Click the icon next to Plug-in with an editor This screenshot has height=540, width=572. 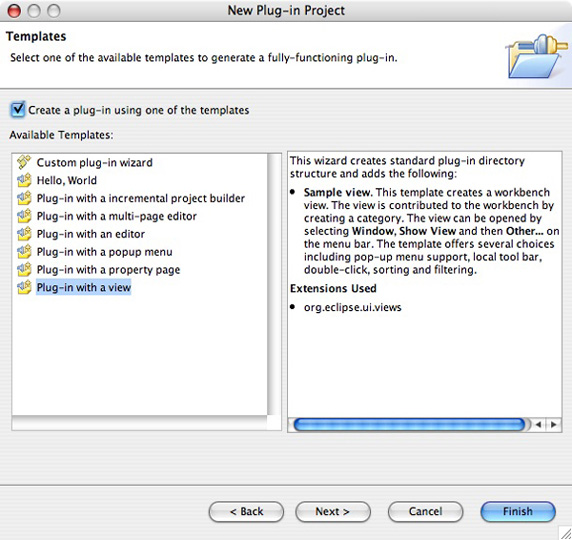24,234
